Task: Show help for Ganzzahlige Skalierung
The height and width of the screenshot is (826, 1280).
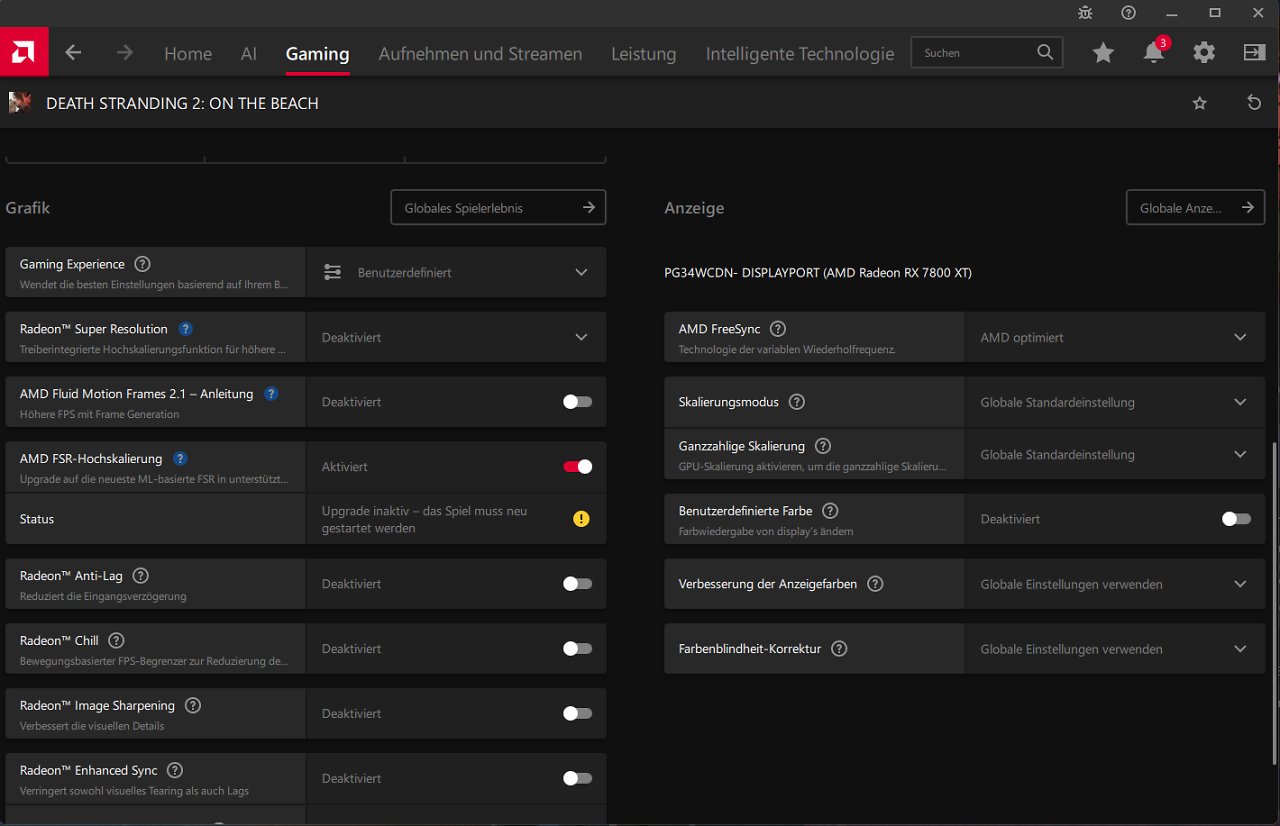Action: (823, 446)
